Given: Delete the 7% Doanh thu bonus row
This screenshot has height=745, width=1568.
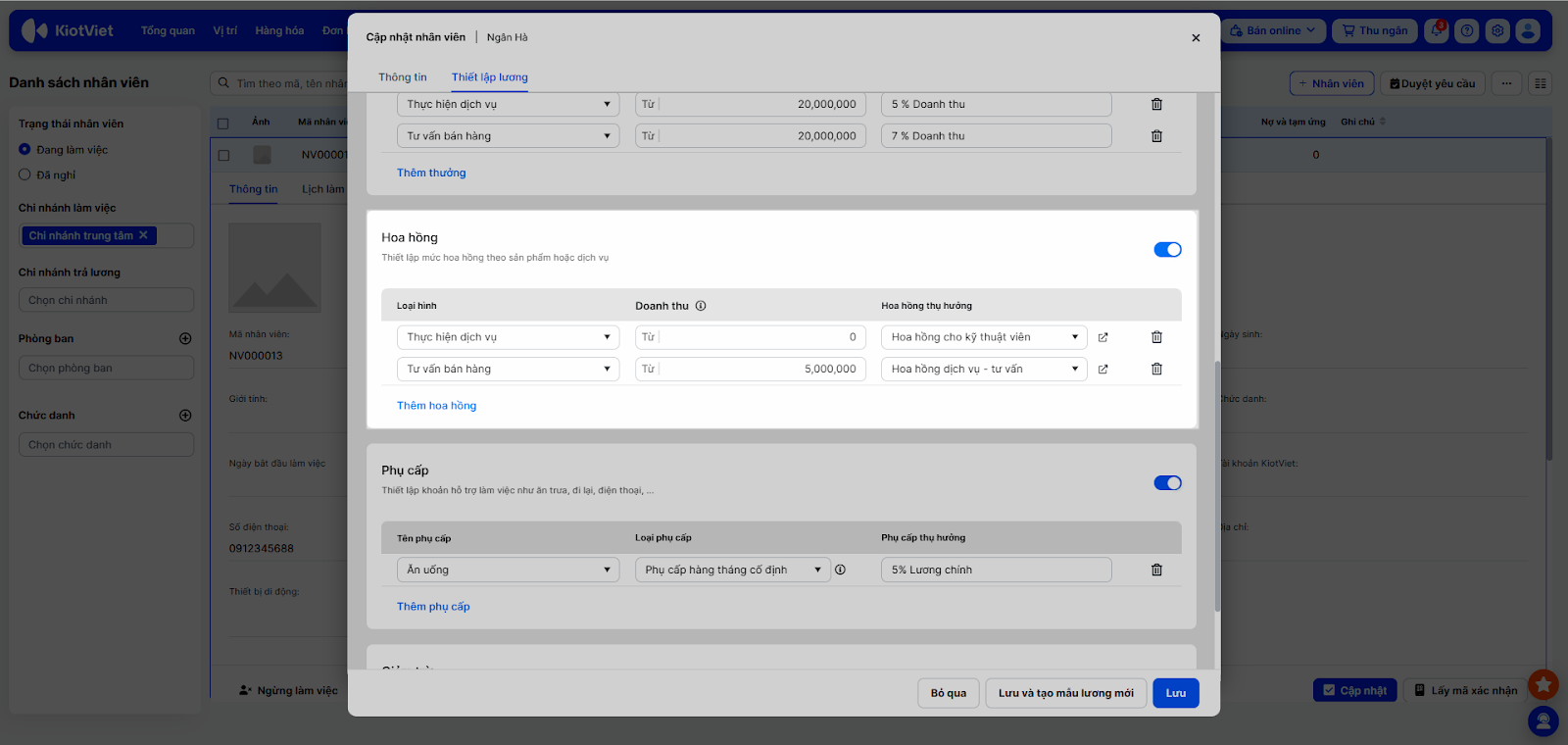Looking at the screenshot, I should click(x=1156, y=136).
